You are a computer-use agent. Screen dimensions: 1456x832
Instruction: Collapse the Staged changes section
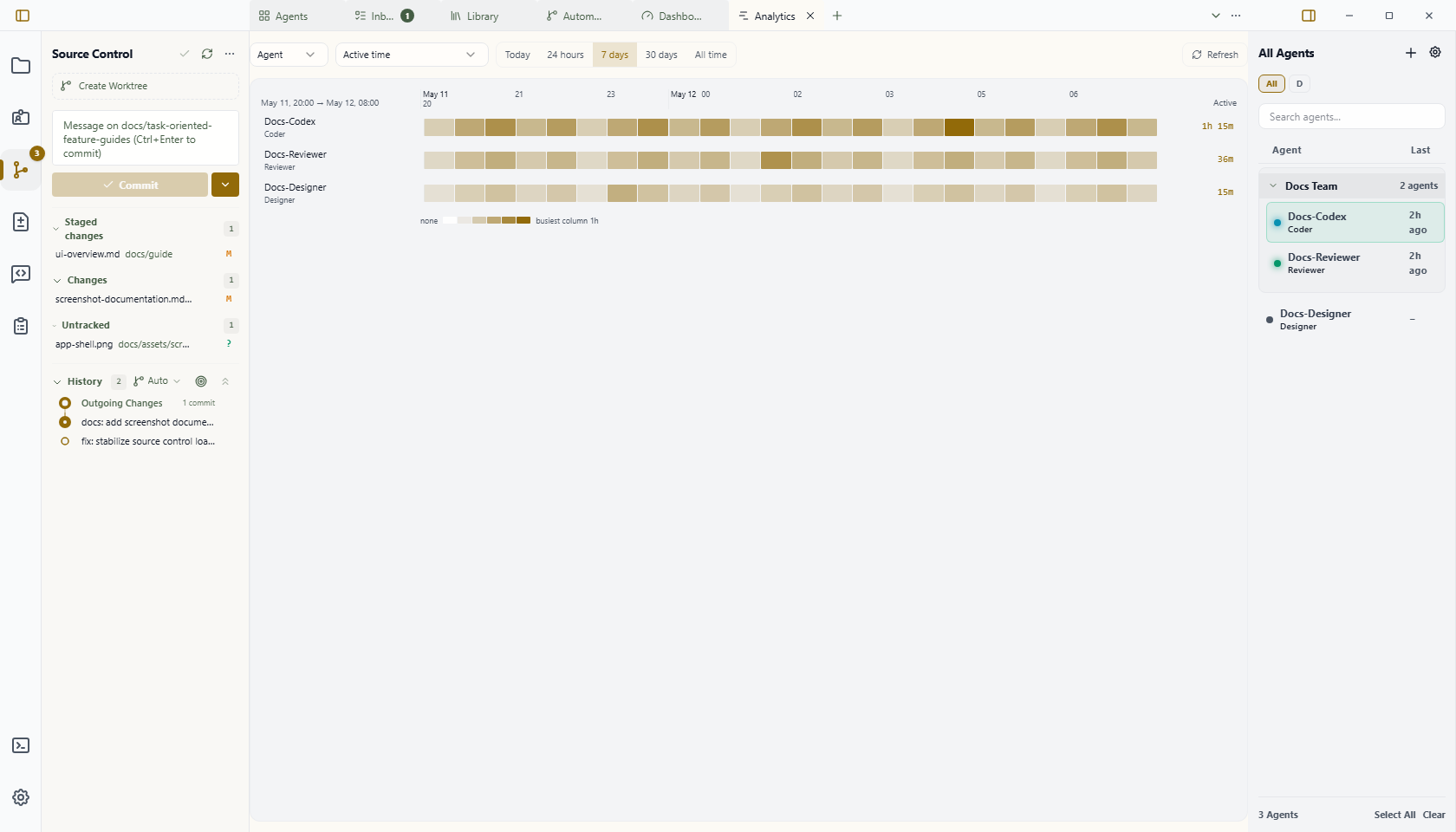[56, 229]
